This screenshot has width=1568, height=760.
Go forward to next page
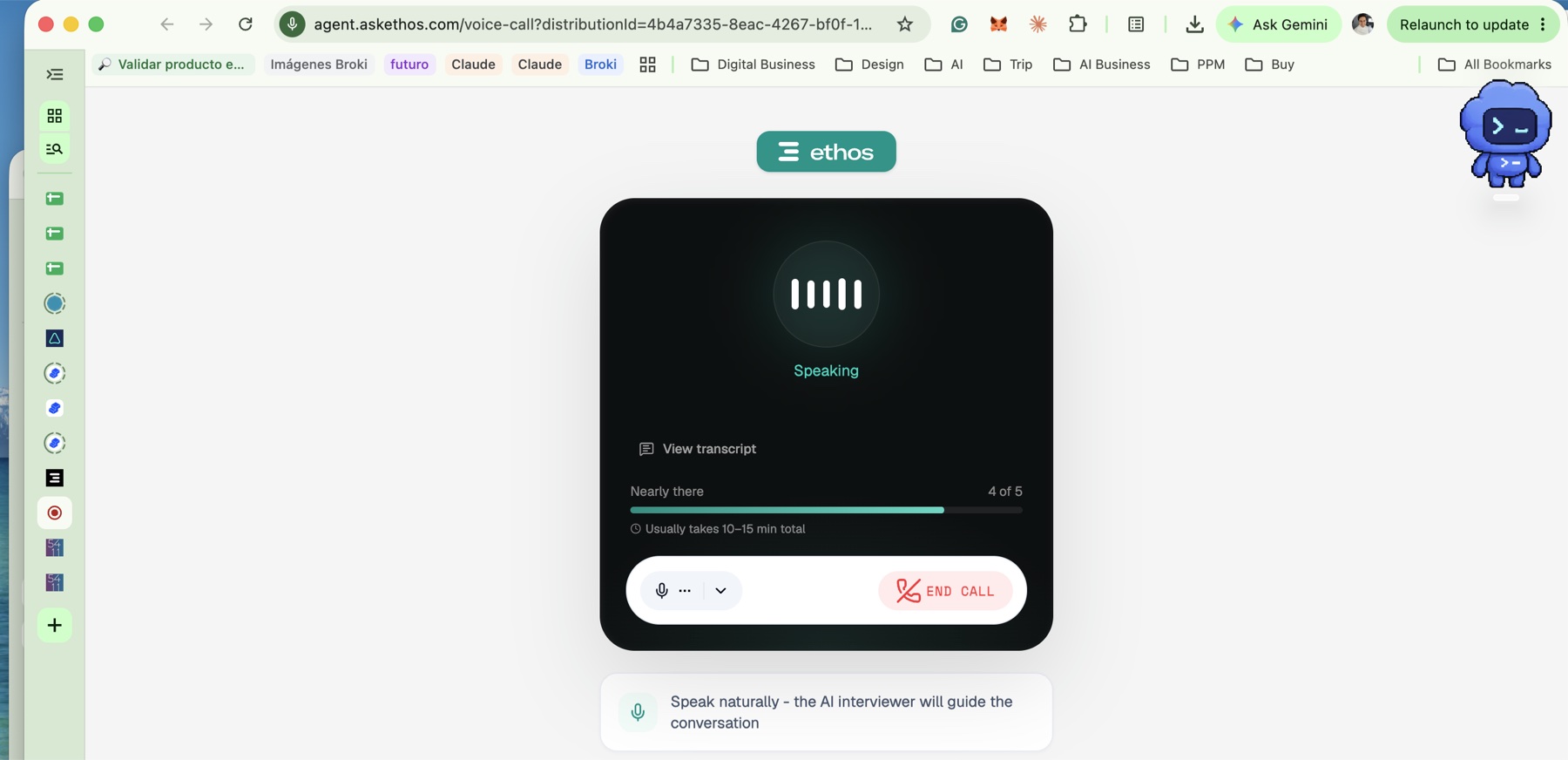tap(206, 24)
